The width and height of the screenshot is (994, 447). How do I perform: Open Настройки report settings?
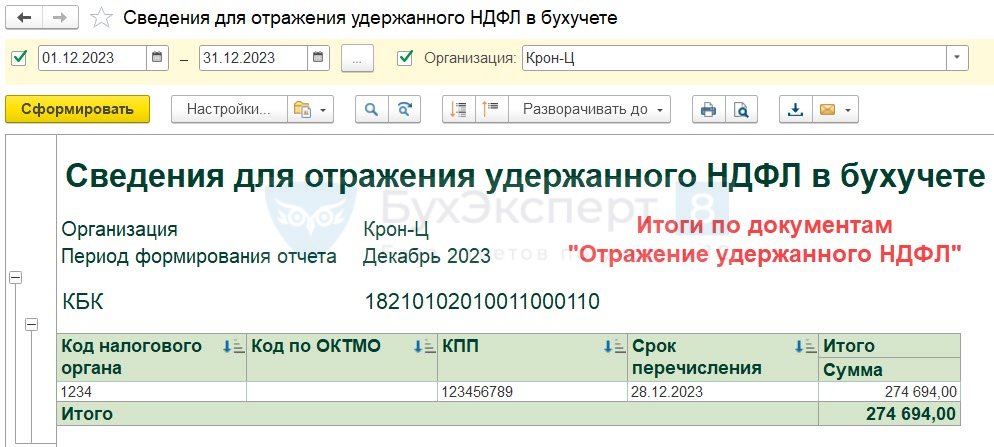(x=229, y=109)
